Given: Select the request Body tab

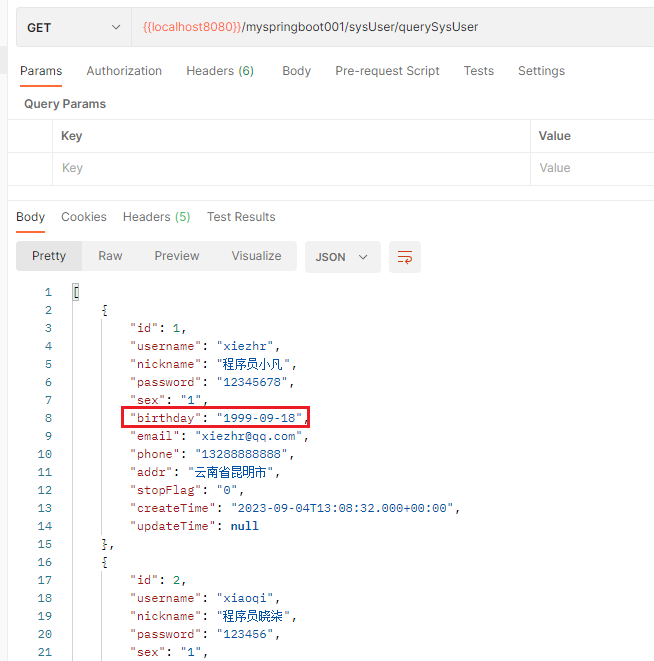Looking at the screenshot, I should click(296, 71).
